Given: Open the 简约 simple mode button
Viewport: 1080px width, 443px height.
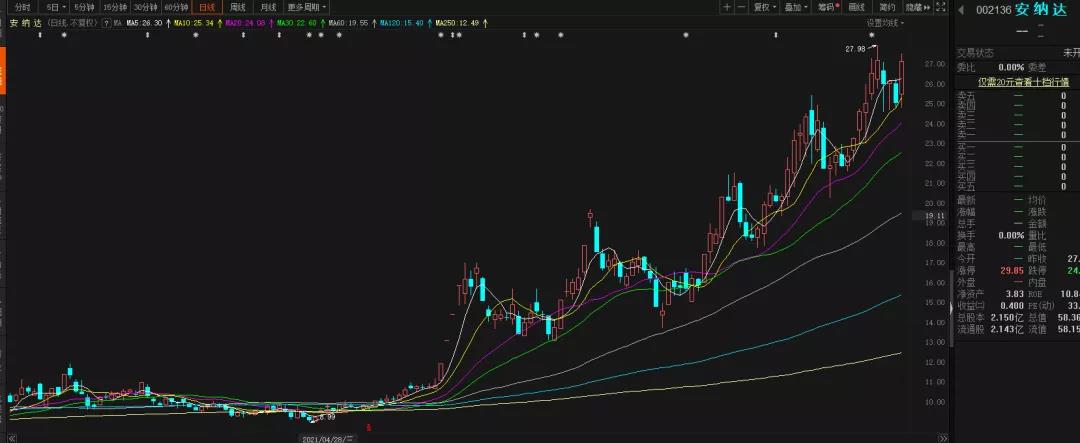Looking at the screenshot, I should [x=886, y=7].
